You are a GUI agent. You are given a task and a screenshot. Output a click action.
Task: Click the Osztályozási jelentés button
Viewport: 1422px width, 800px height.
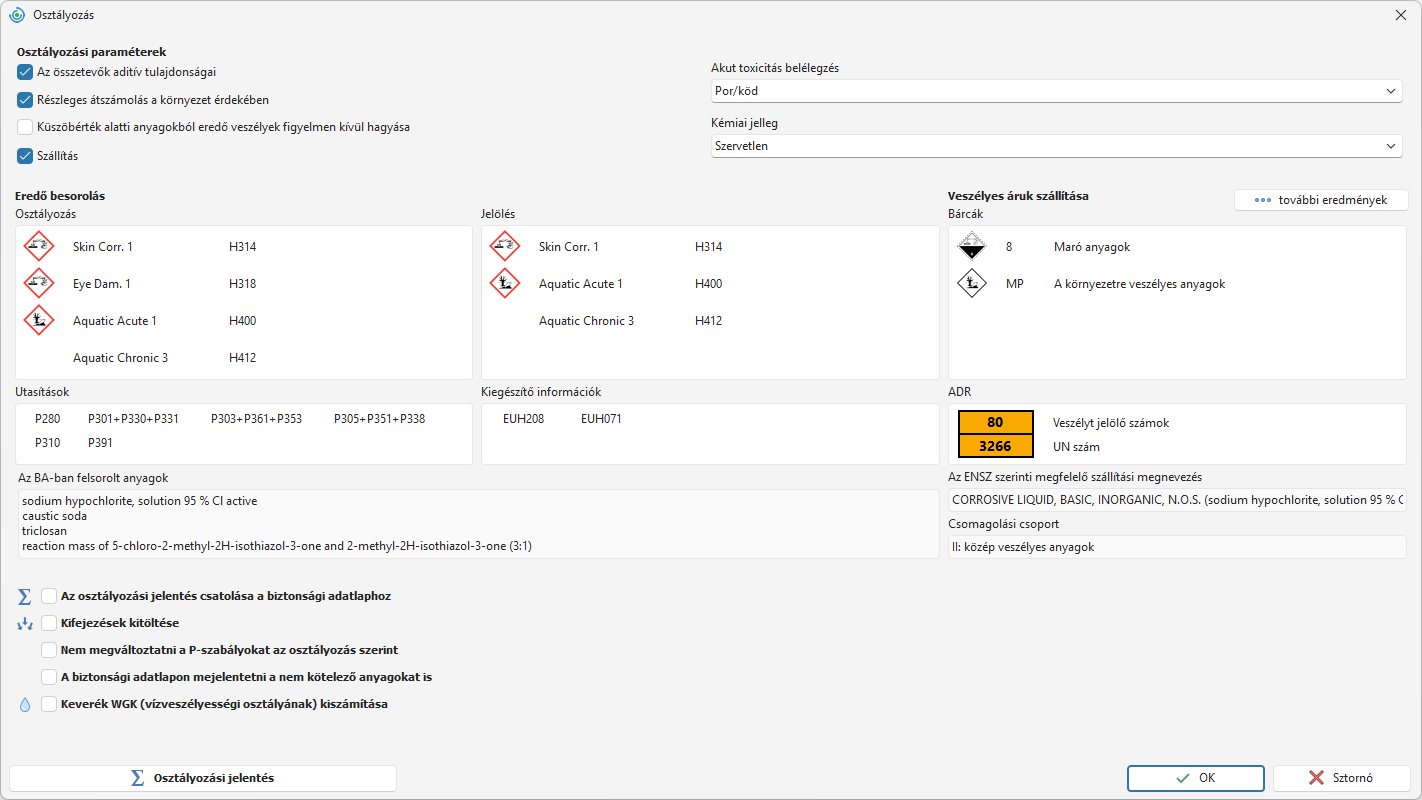(x=203, y=778)
